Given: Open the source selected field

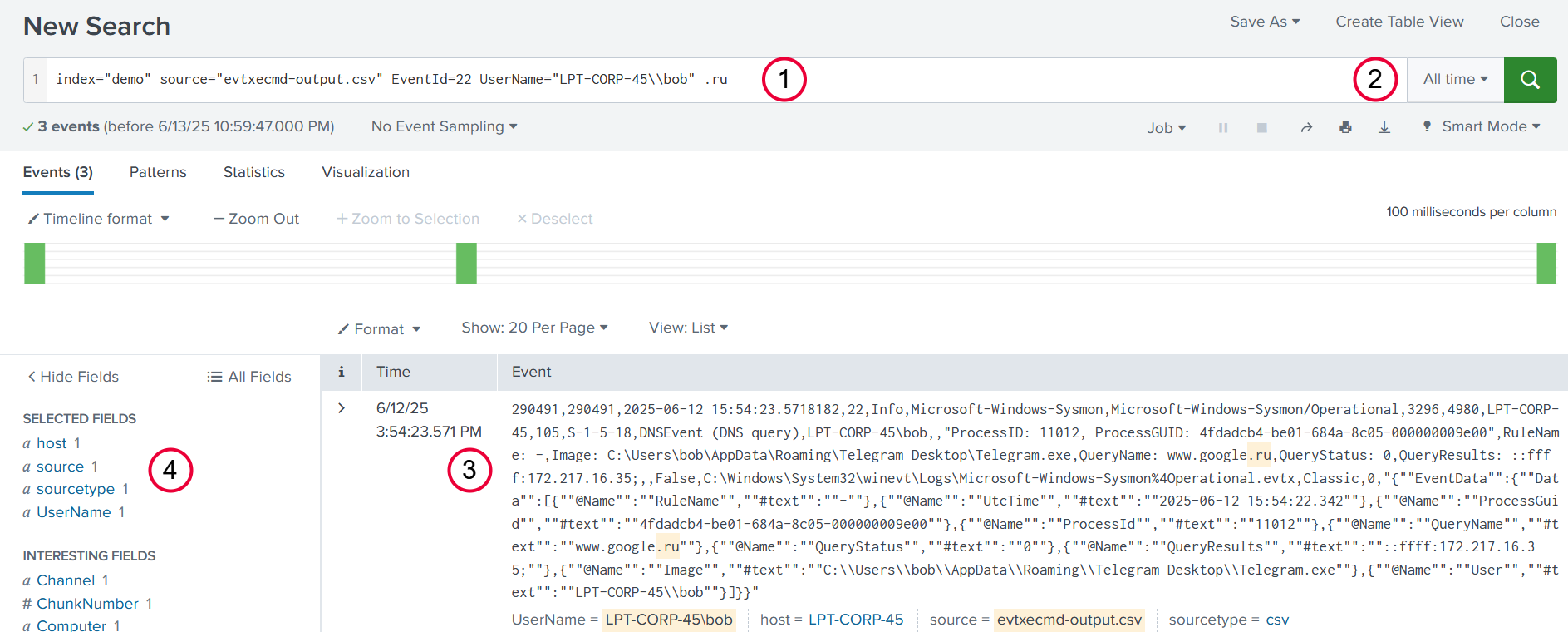Looking at the screenshot, I should point(60,467).
